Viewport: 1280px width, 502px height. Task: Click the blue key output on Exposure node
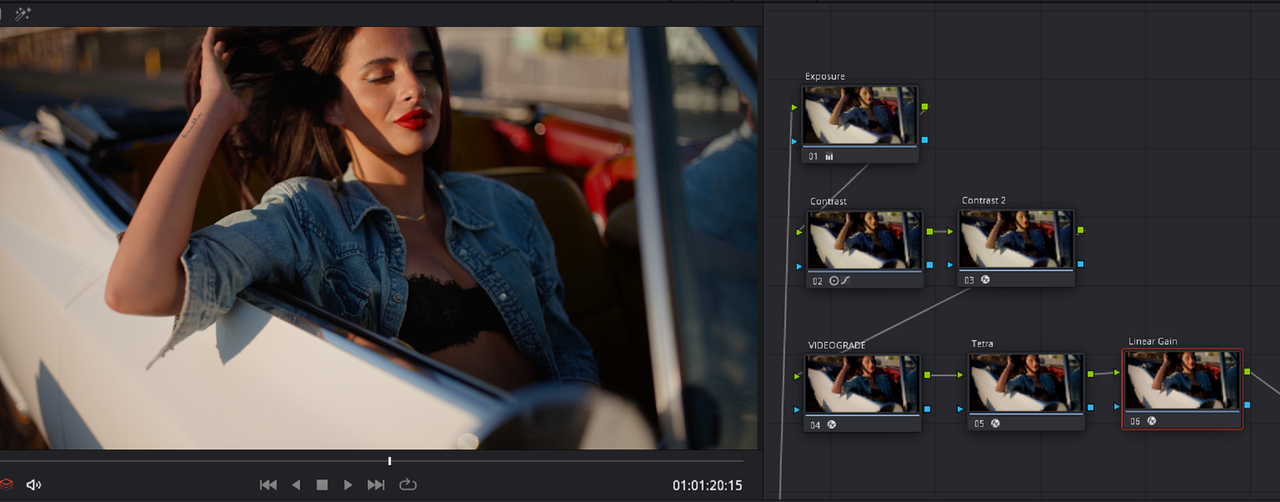point(925,140)
